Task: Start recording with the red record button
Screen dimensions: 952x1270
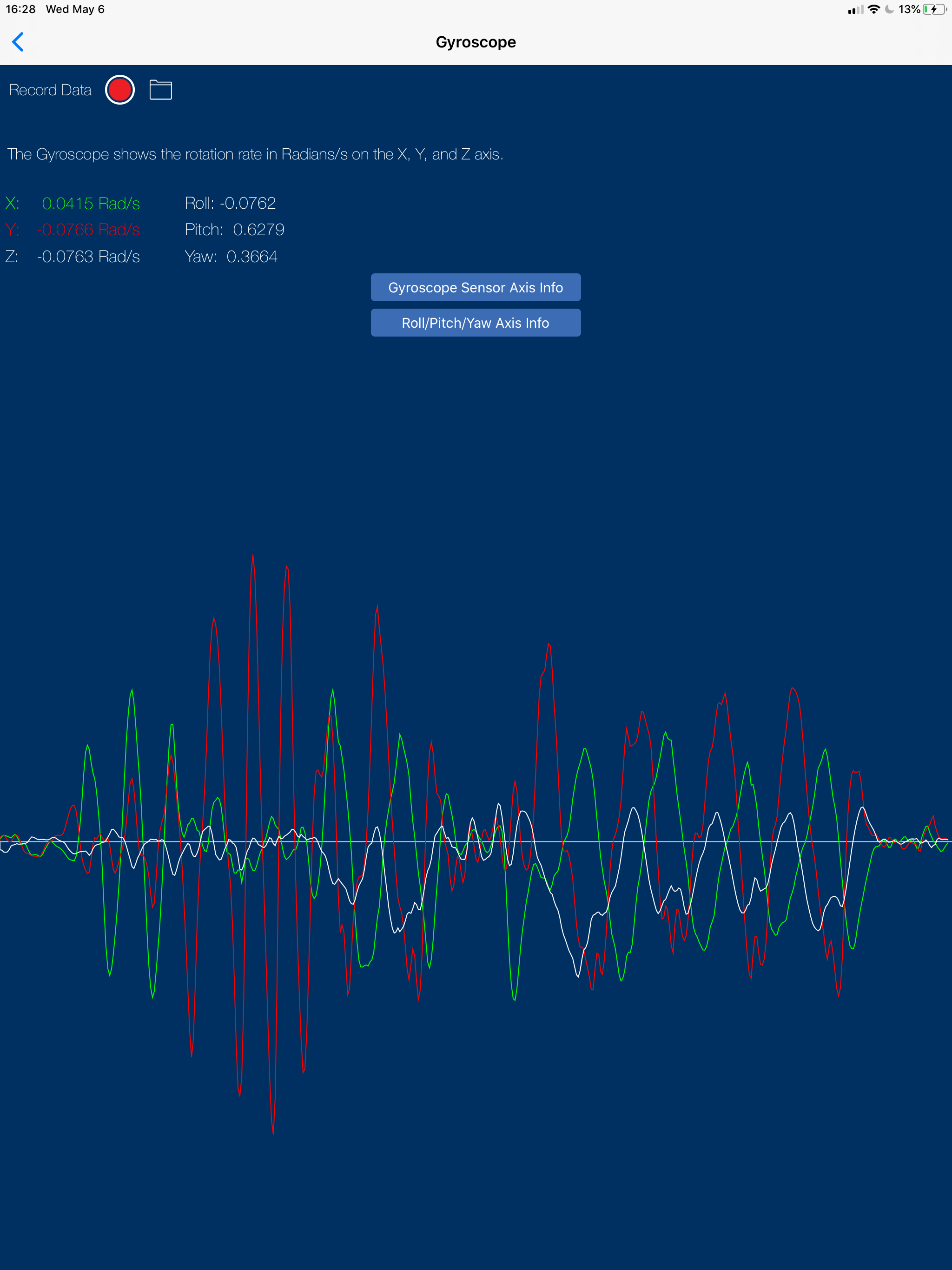Action: coord(119,90)
